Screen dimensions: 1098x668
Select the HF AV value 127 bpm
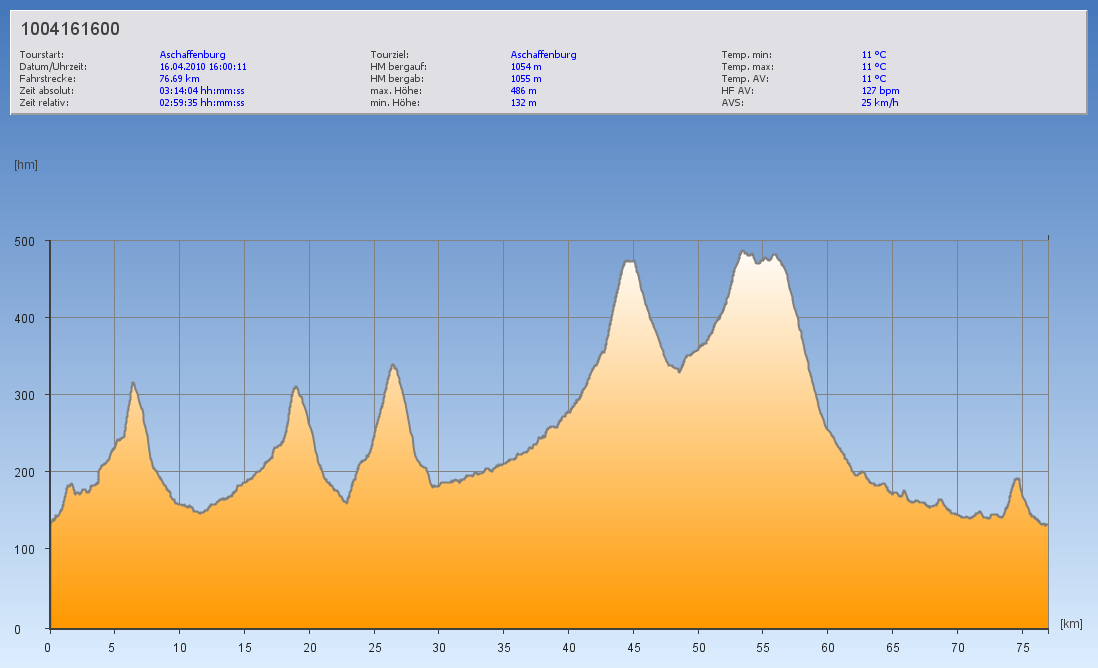880,91
